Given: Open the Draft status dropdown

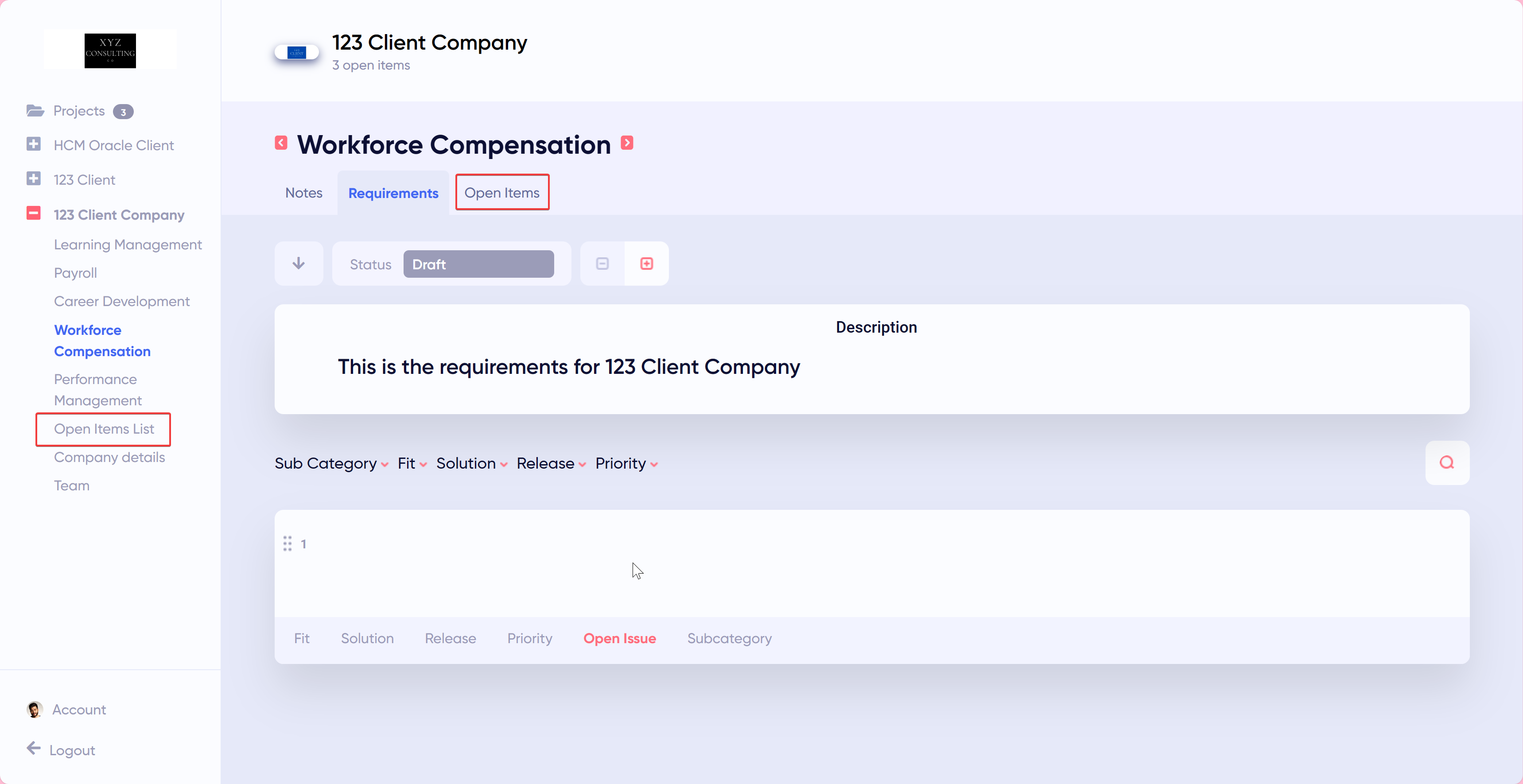Looking at the screenshot, I should [x=478, y=264].
